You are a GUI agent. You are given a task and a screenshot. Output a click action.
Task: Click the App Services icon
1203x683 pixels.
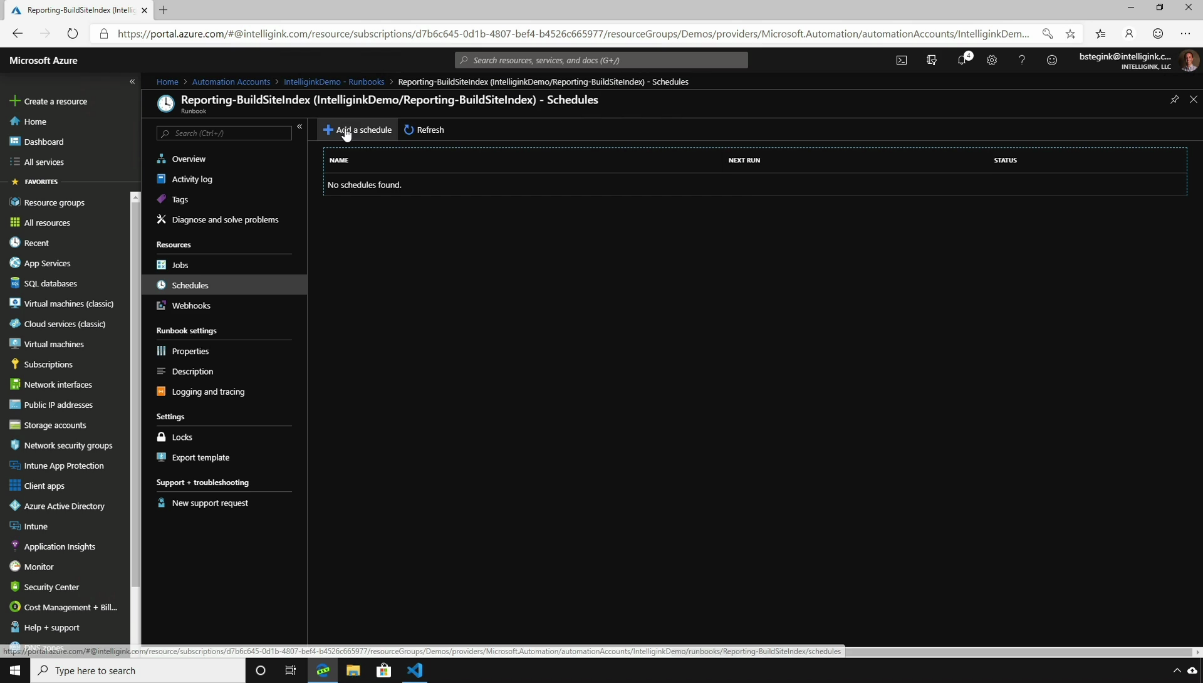[x=15, y=263]
